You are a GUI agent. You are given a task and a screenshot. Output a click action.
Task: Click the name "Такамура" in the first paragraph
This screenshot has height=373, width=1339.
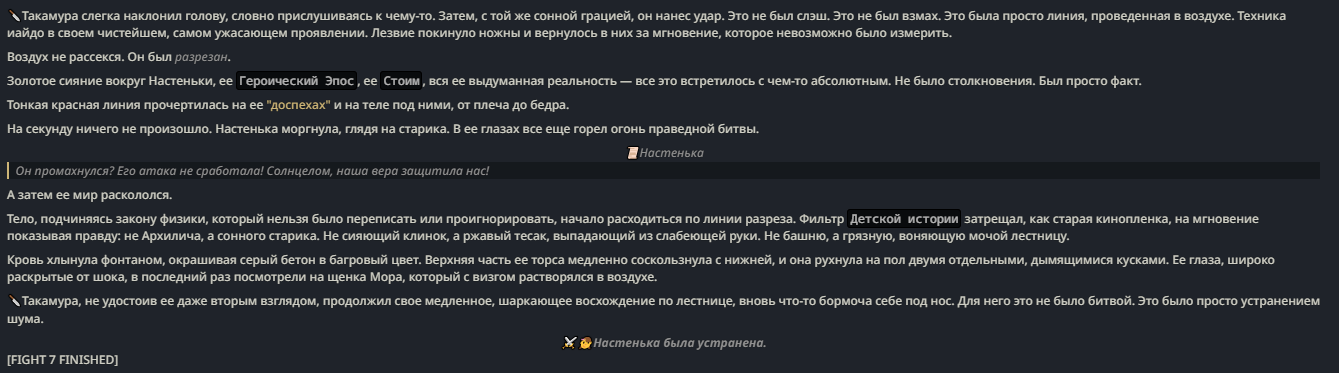[x=49, y=17]
